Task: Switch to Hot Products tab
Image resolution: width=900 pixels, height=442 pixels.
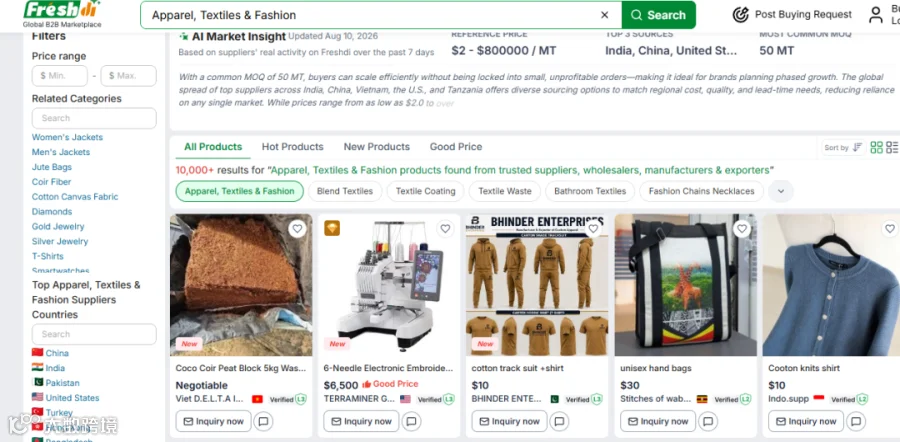Action: coord(293,147)
